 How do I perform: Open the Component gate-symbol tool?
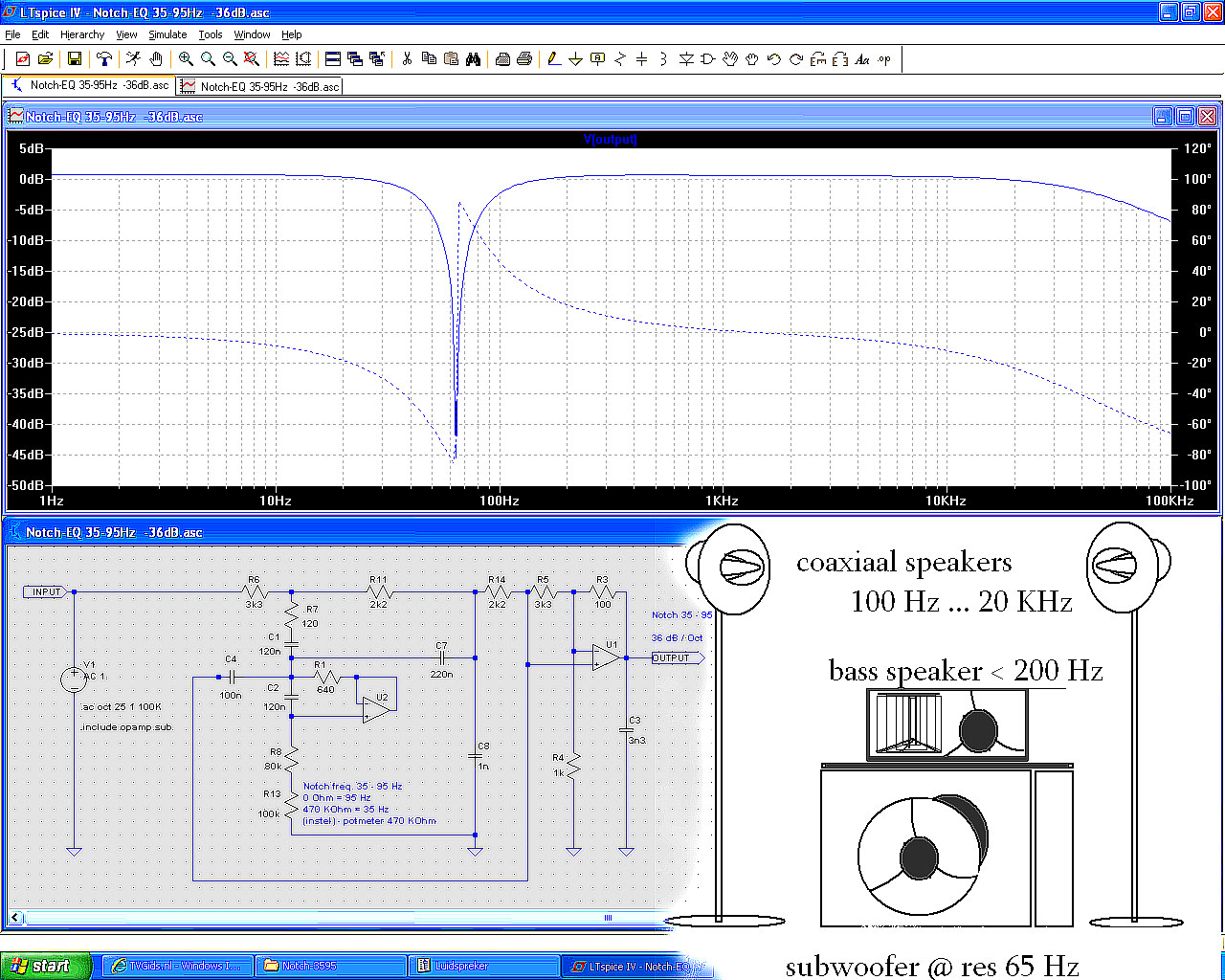tap(708, 59)
